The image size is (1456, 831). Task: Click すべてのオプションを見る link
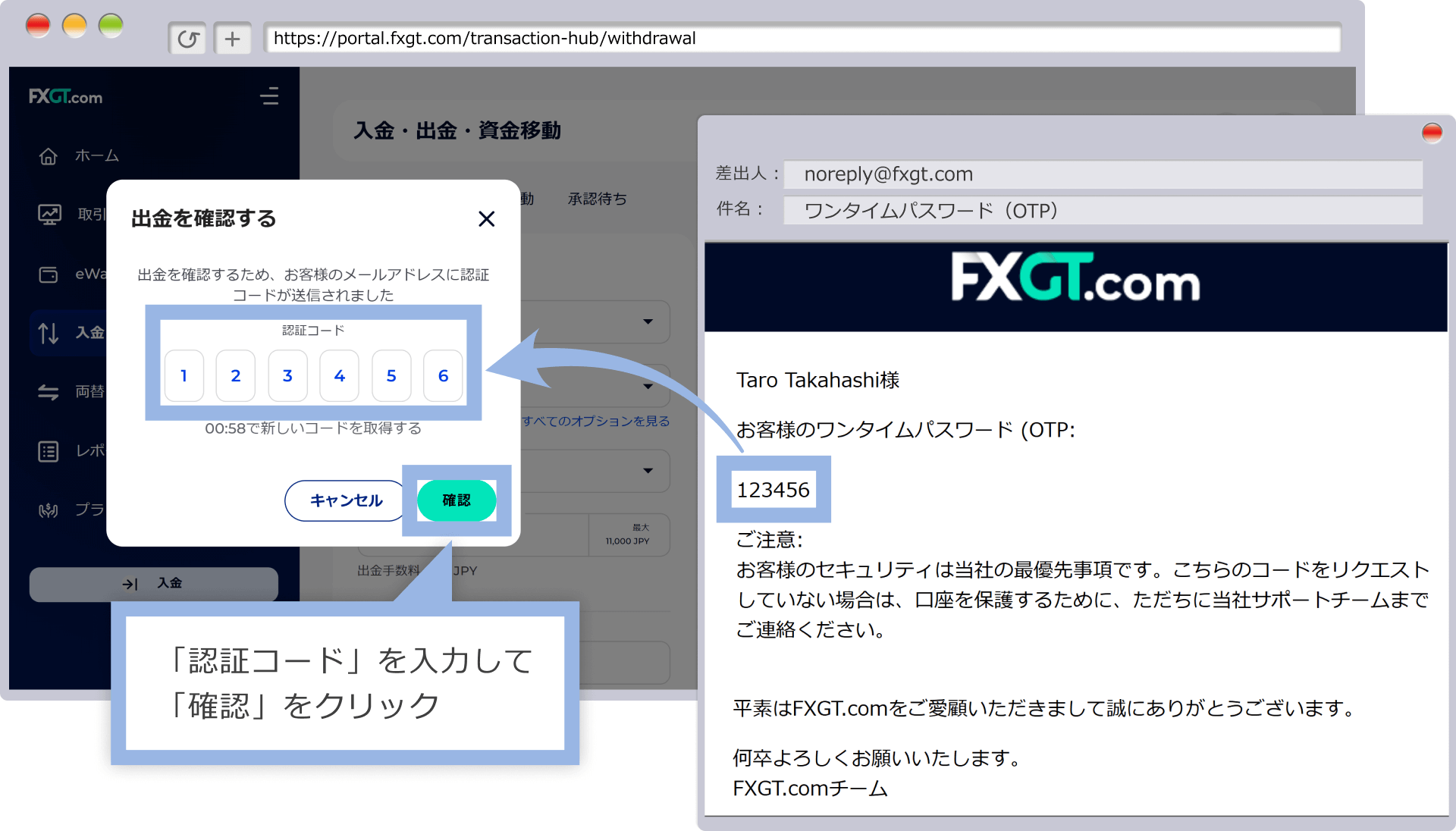coord(596,421)
